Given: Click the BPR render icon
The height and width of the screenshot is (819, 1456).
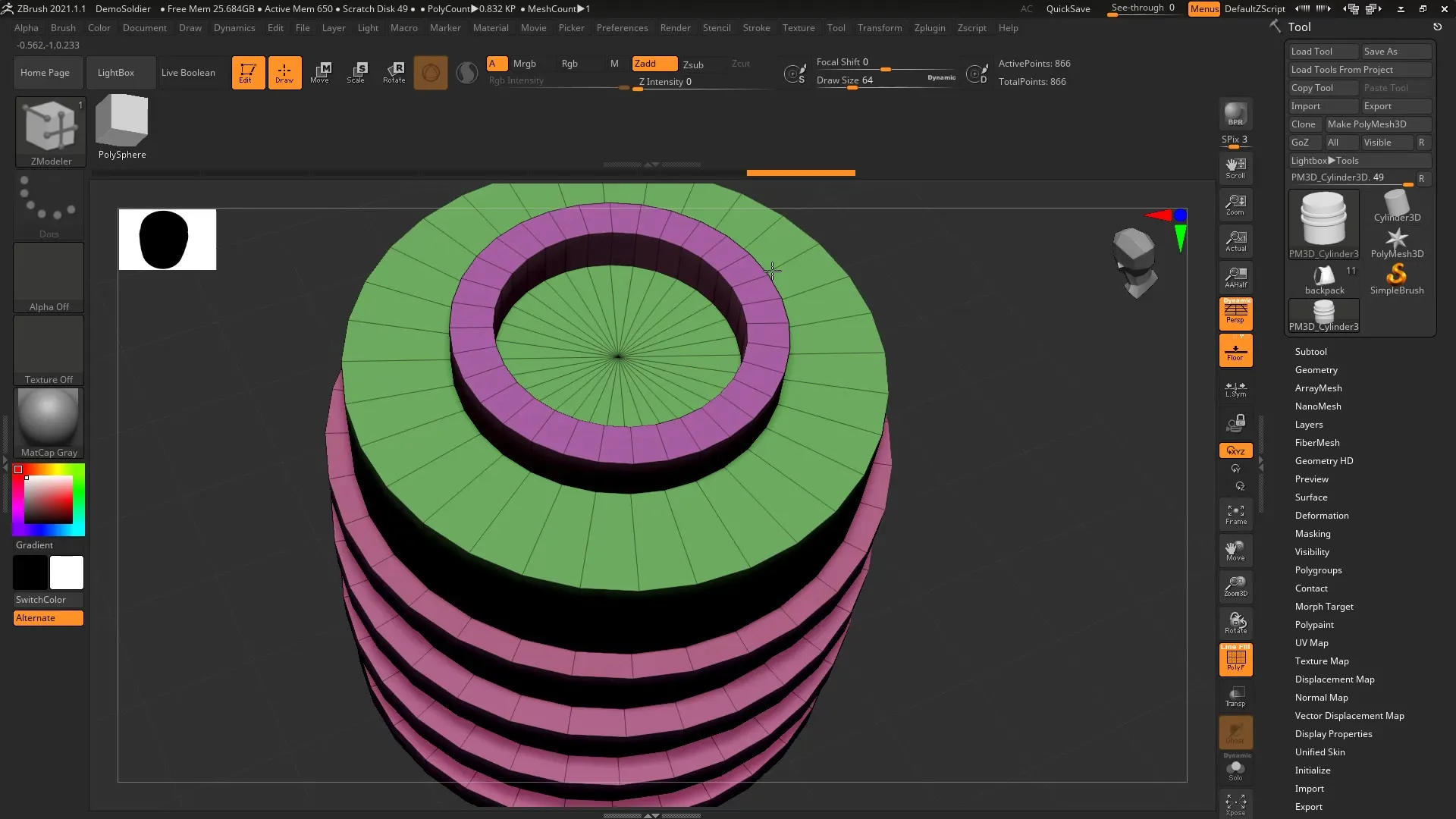Looking at the screenshot, I should [x=1235, y=115].
